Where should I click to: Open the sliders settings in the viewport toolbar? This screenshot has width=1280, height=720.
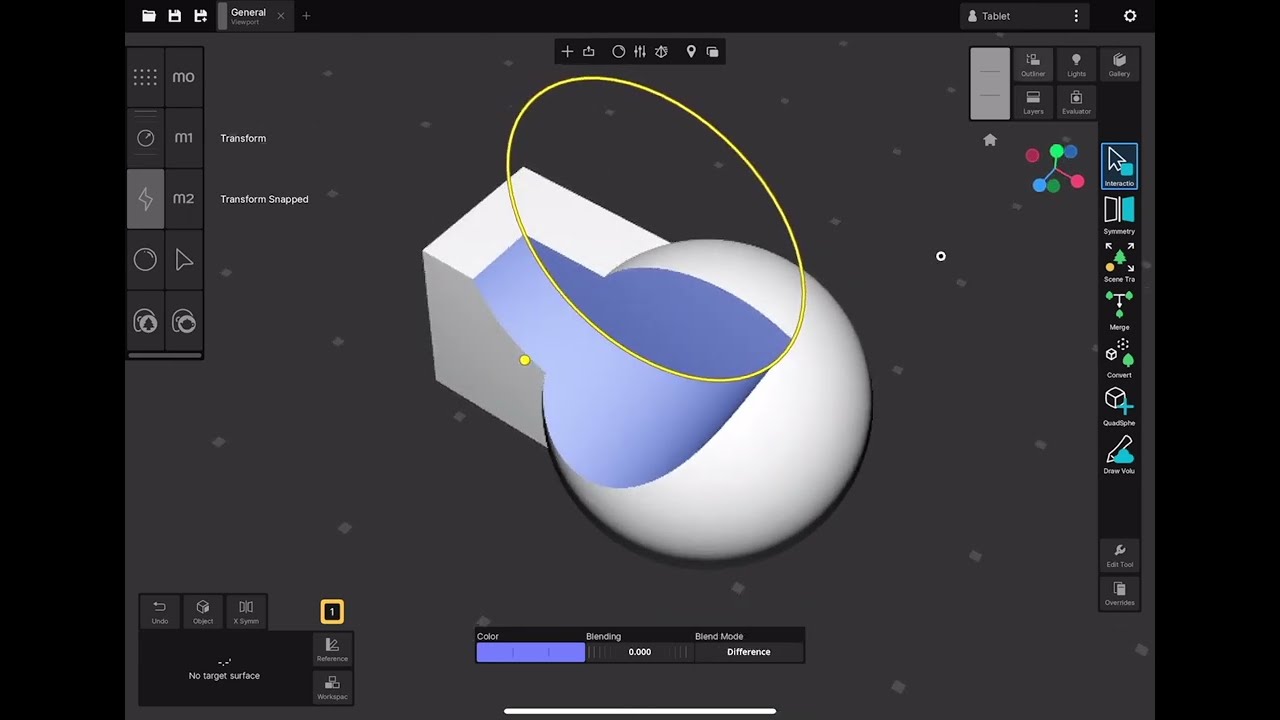(640, 52)
